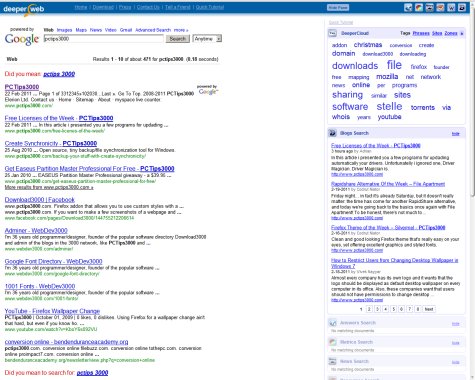The width and height of the screenshot is (475, 380).
Task: Click the Metrics Search panel icon
Action: tap(332, 342)
